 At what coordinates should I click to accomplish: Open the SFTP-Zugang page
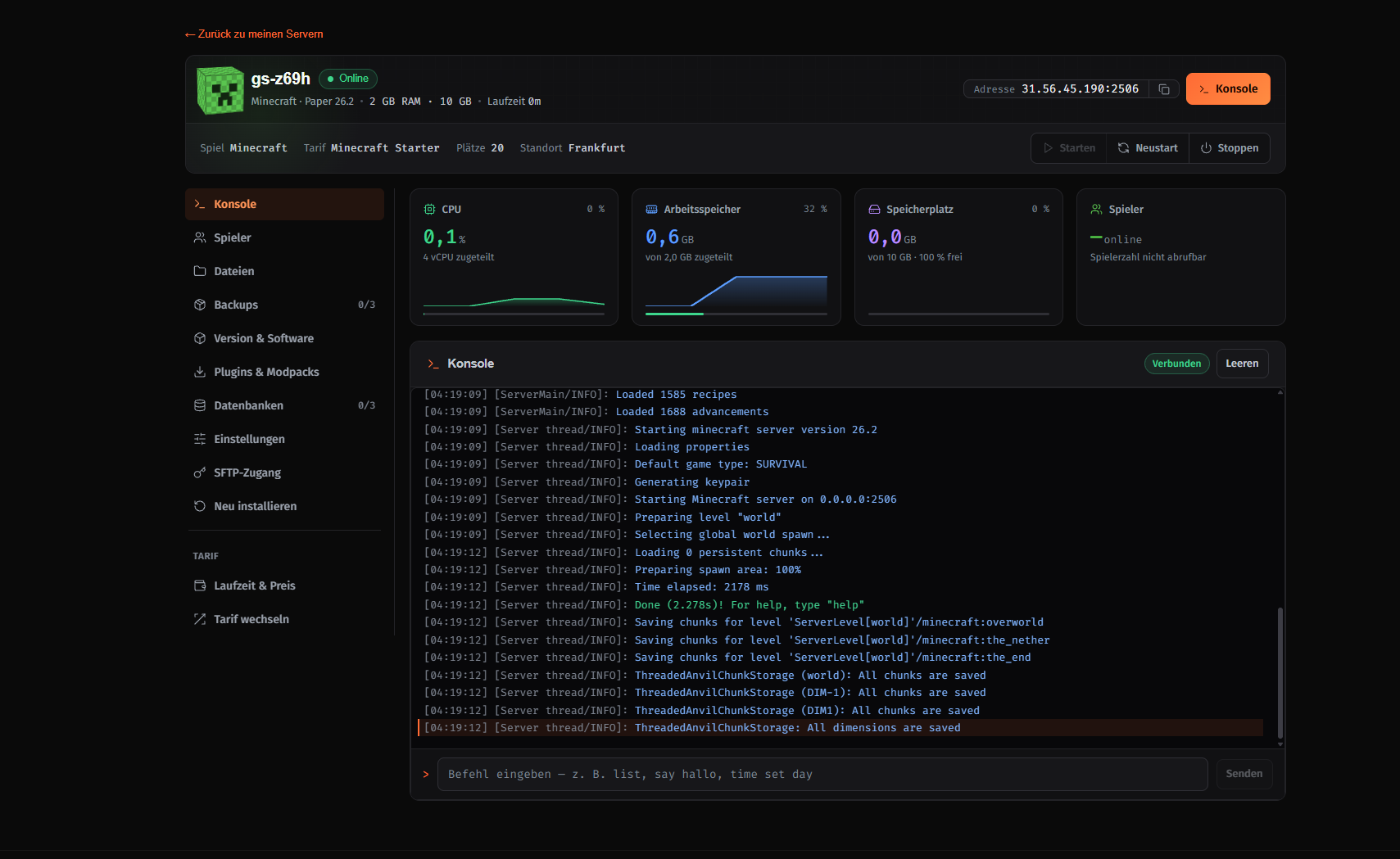[284, 472]
